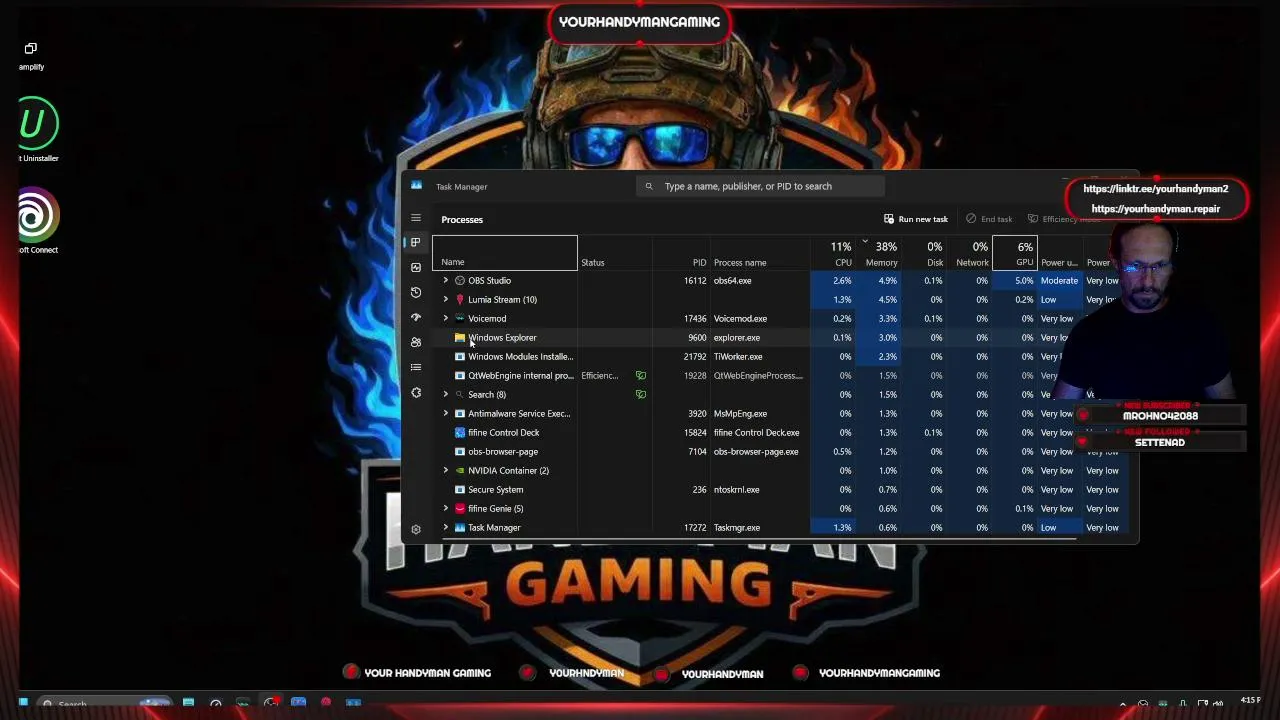Viewport: 1280px width, 720px height.
Task: Open the Services sidebar icon
Action: [x=416, y=392]
